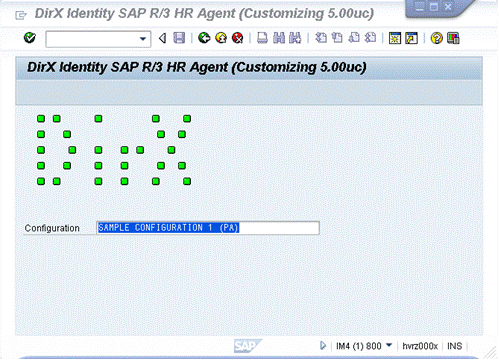
Task: Click the Next Page icon
Action: [x=354, y=38]
